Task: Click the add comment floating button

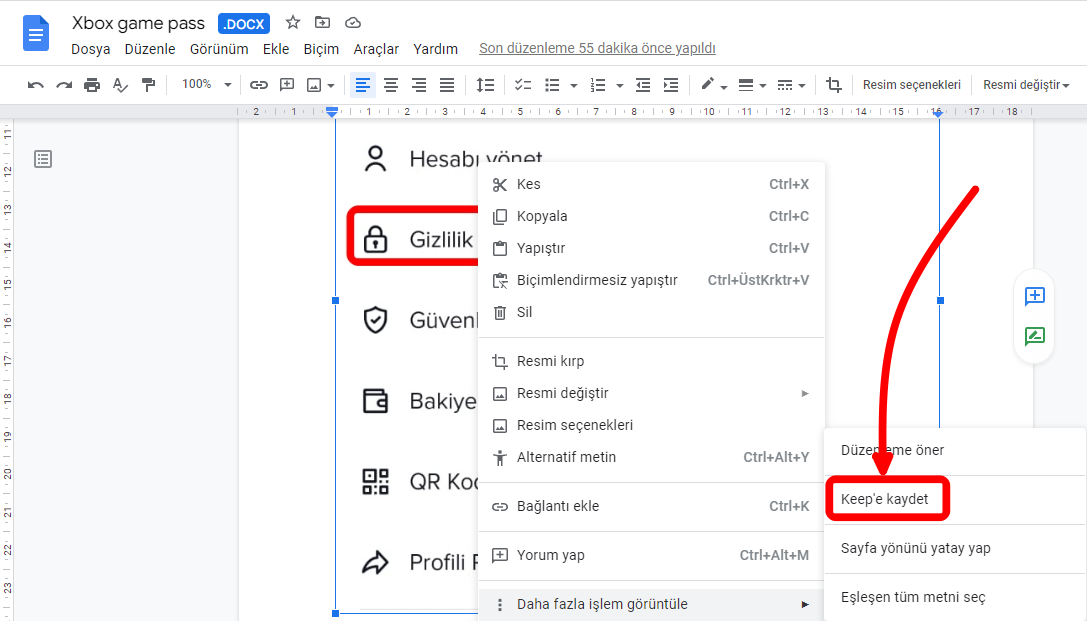Action: pos(1034,296)
